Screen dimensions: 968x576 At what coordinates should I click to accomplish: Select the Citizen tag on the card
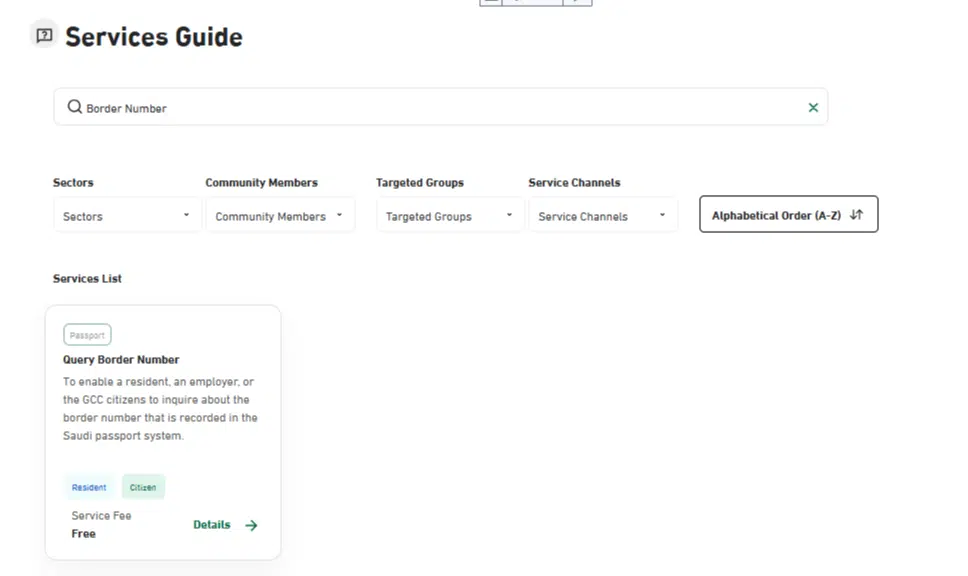coord(143,487)
